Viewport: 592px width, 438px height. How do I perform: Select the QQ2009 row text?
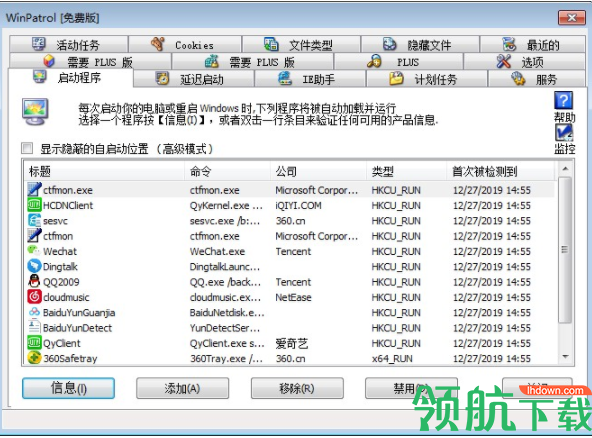[61, 282]
